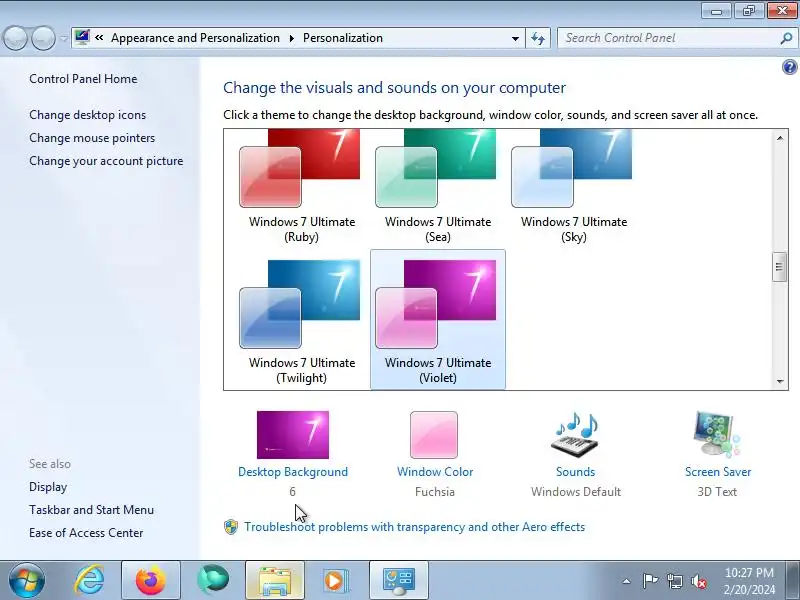Click the Back navigation button

coord(15,38)
